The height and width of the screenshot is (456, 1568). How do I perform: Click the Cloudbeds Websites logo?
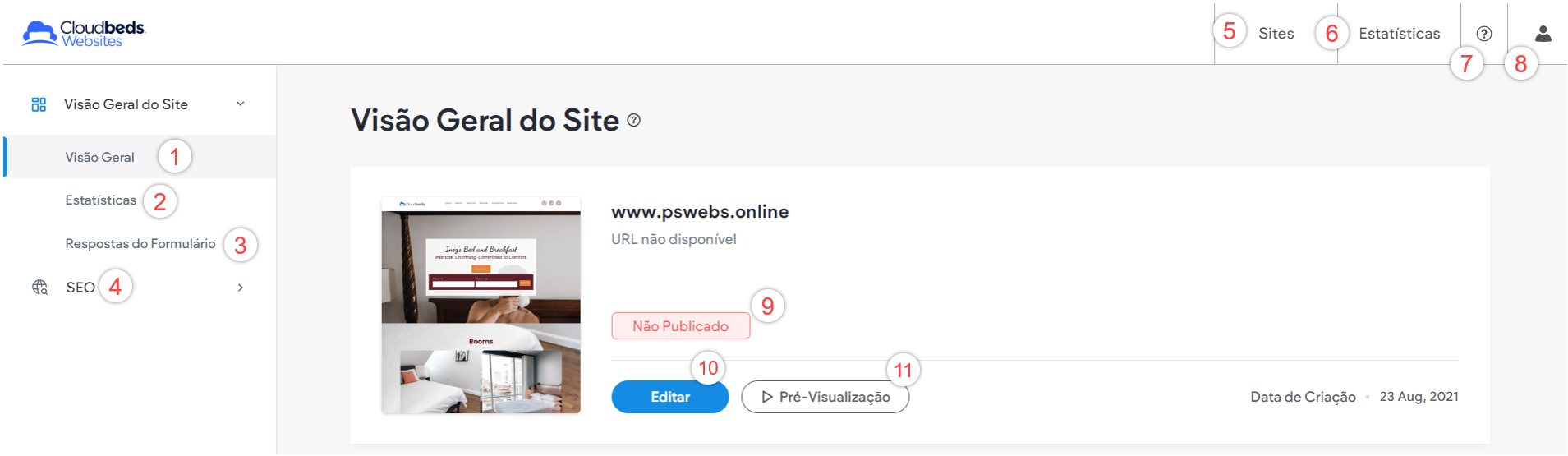click(84, 34)
